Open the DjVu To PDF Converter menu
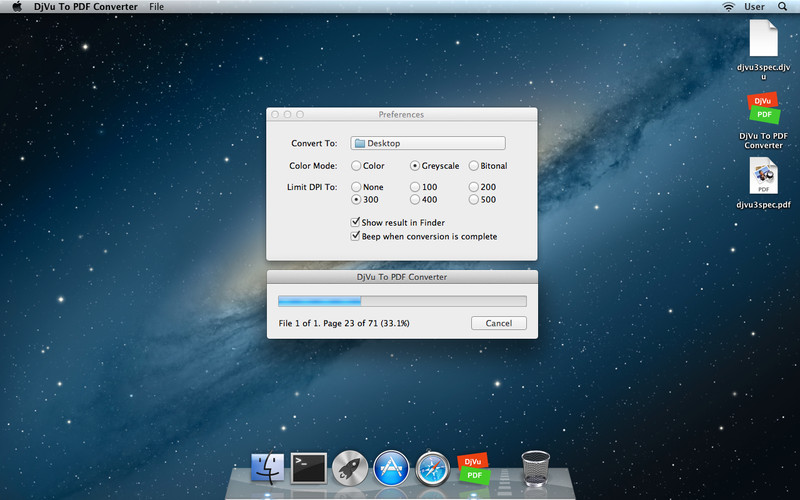800x500 pixels. pyautogui.click(x=86, y=7)
